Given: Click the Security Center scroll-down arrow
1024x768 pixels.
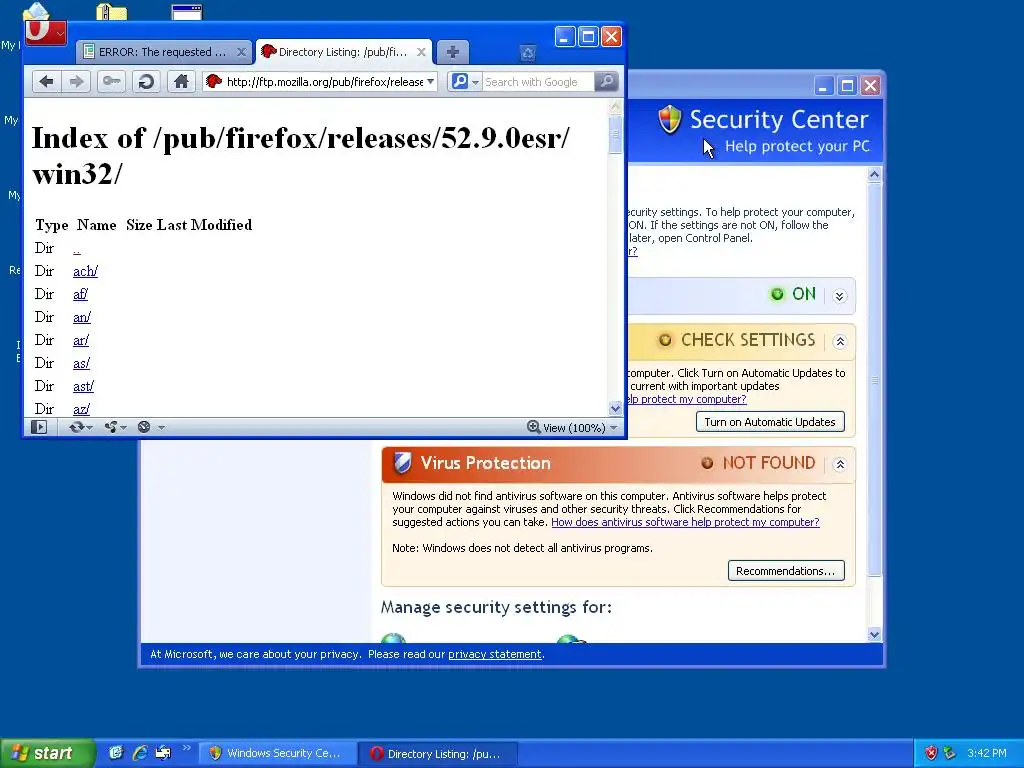Looking at the screenshot, I should [x=874, y=634].
